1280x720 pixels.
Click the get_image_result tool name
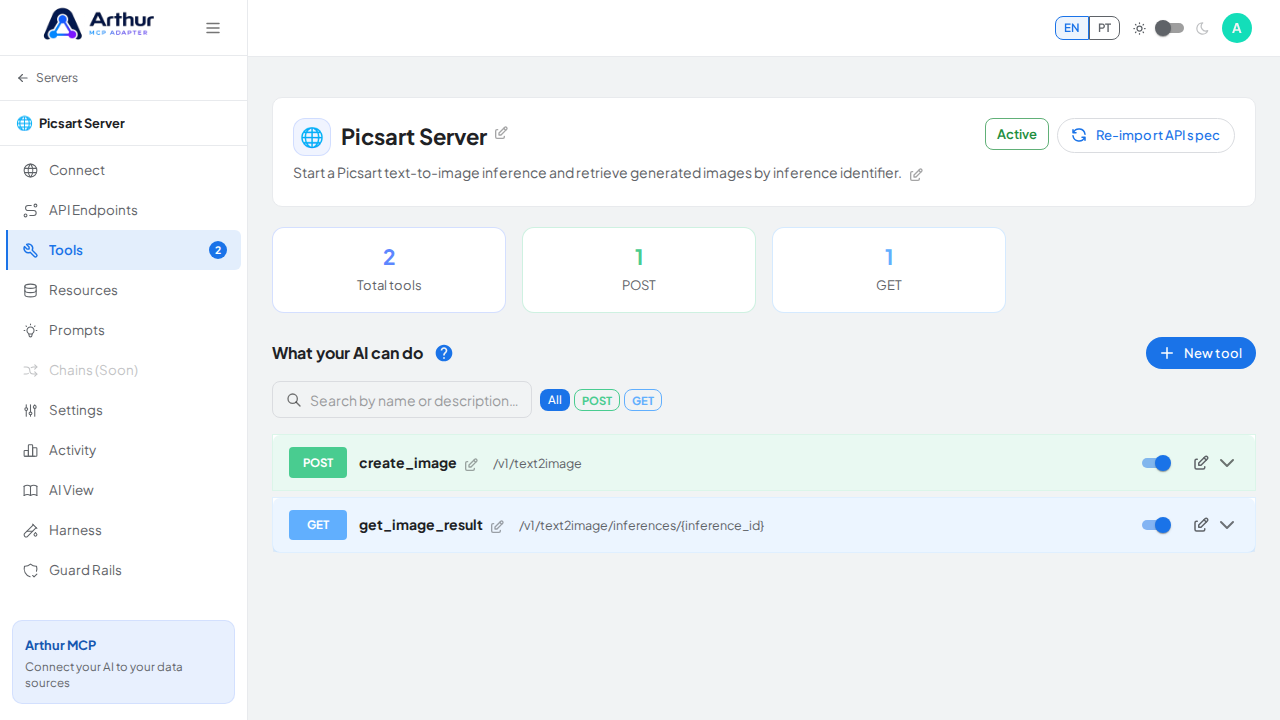click(x=421, y=525)
